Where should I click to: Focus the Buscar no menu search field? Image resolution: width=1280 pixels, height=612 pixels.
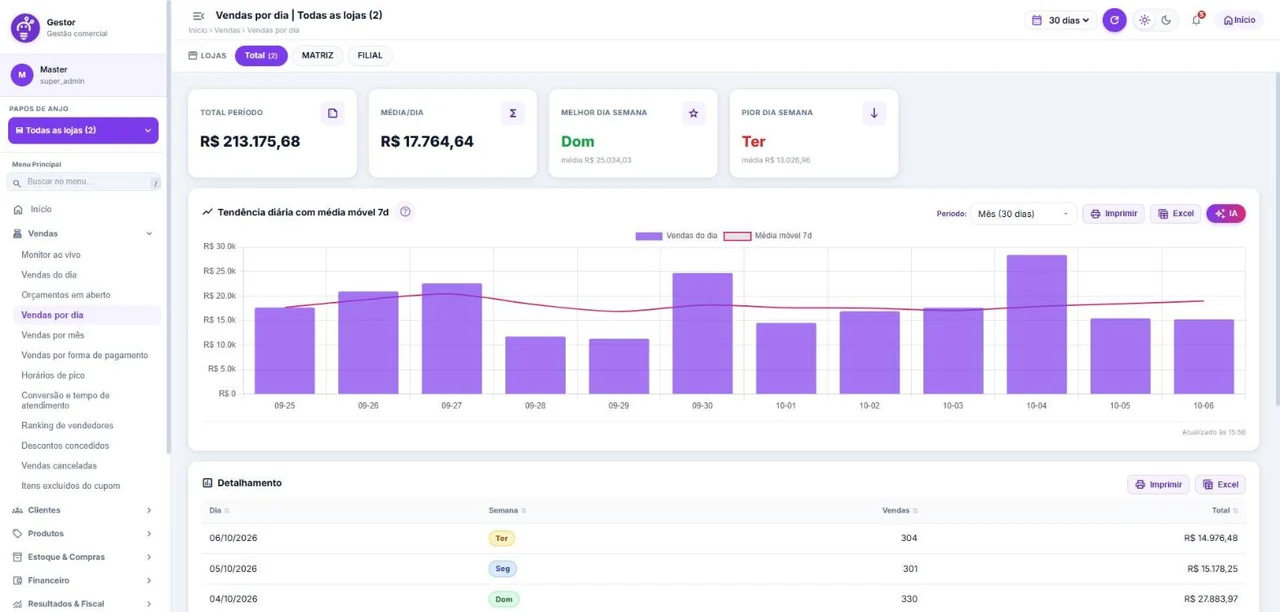[x=84, y=182]
